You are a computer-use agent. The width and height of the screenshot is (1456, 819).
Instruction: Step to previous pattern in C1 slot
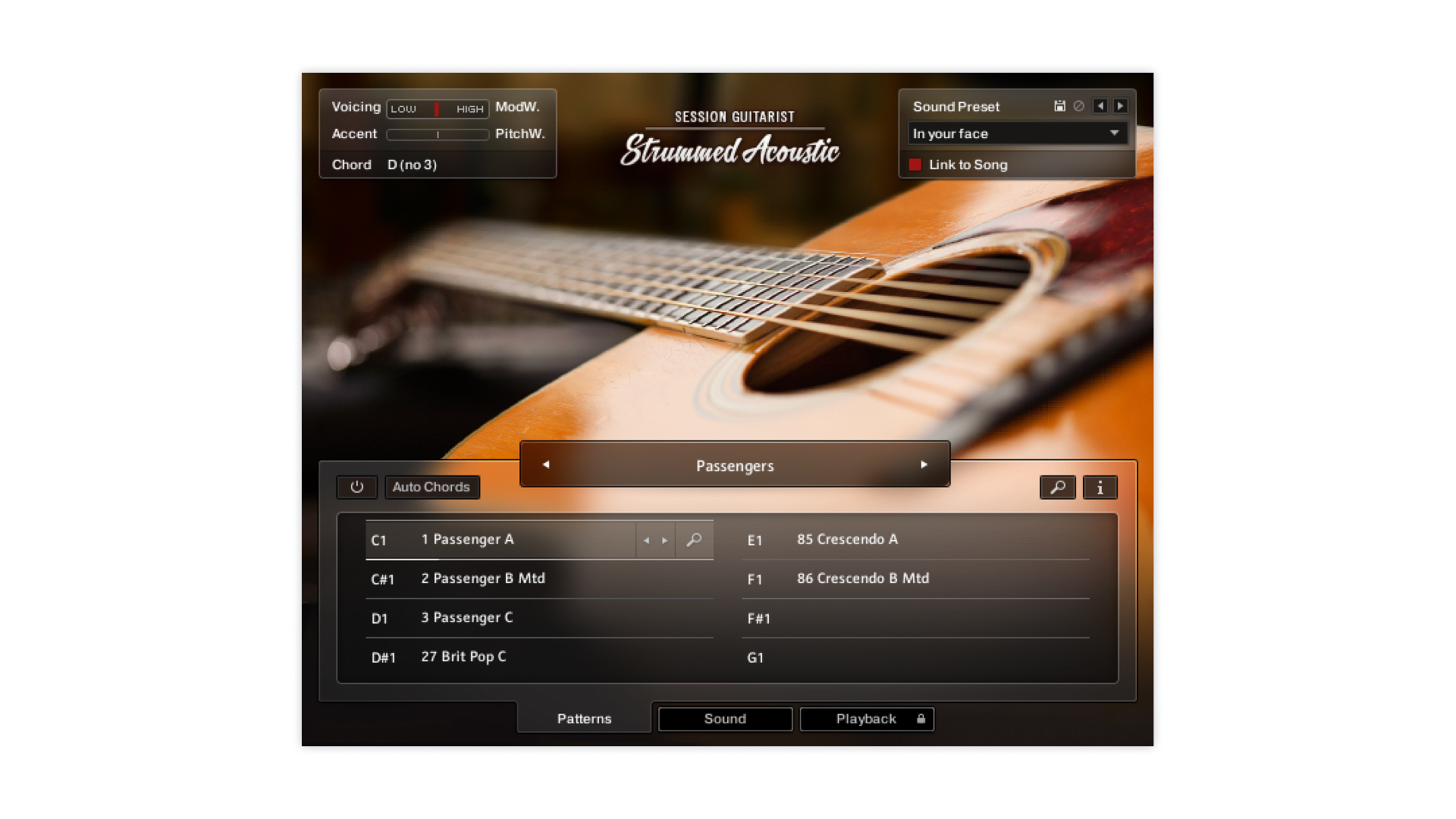coord(646,541)
